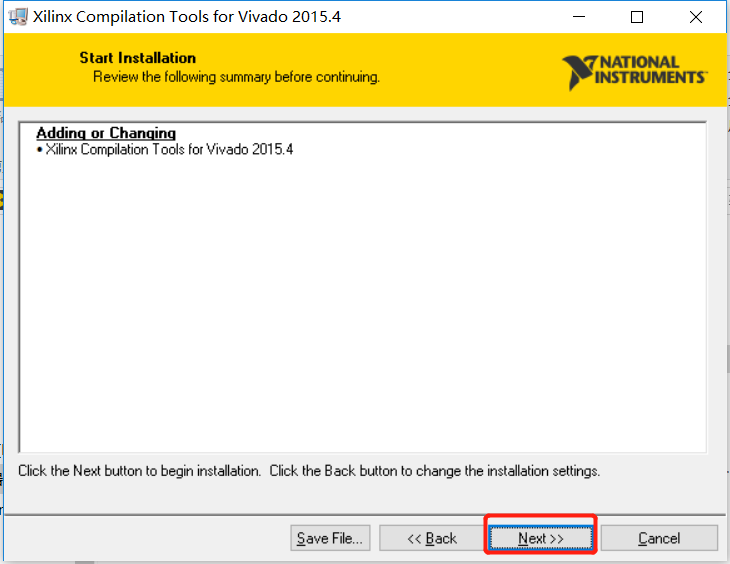Image resolution: width=730 pixels, height=564 pixels.
Task: Click the Adding or Changing heading
Action: pos(106,133)
